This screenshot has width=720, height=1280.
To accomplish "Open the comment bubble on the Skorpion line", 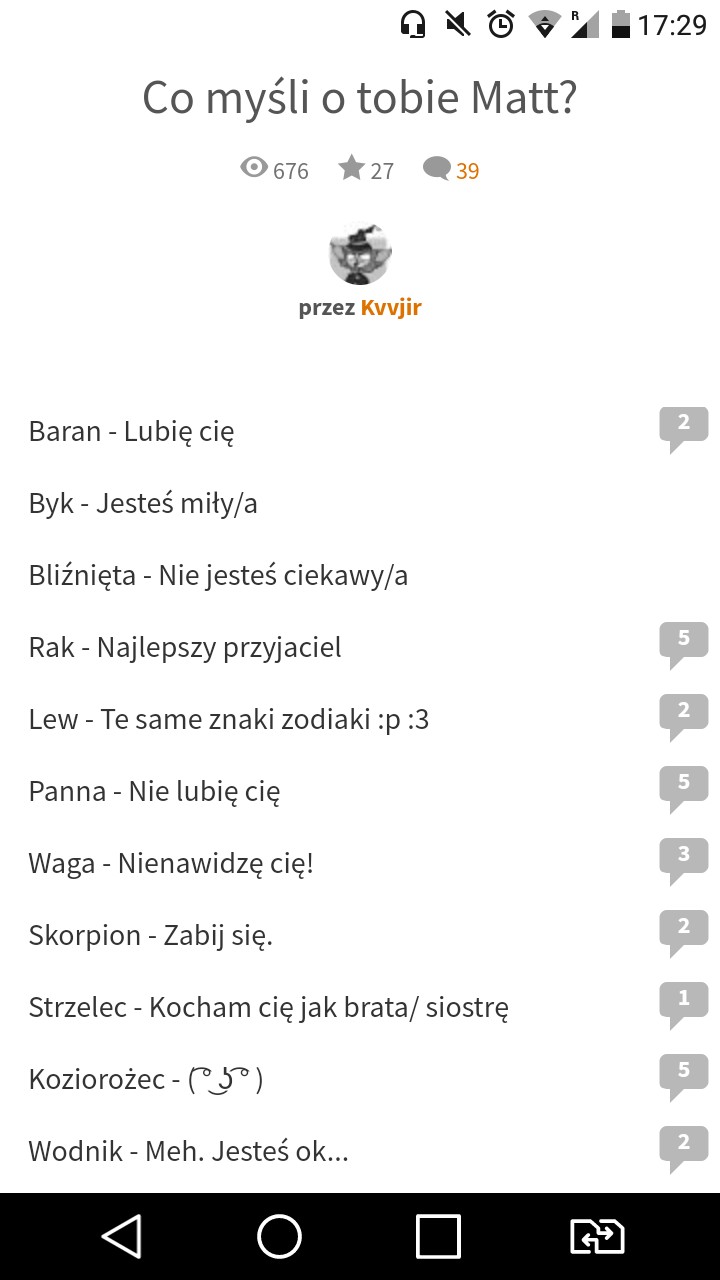I will point(683,929).
